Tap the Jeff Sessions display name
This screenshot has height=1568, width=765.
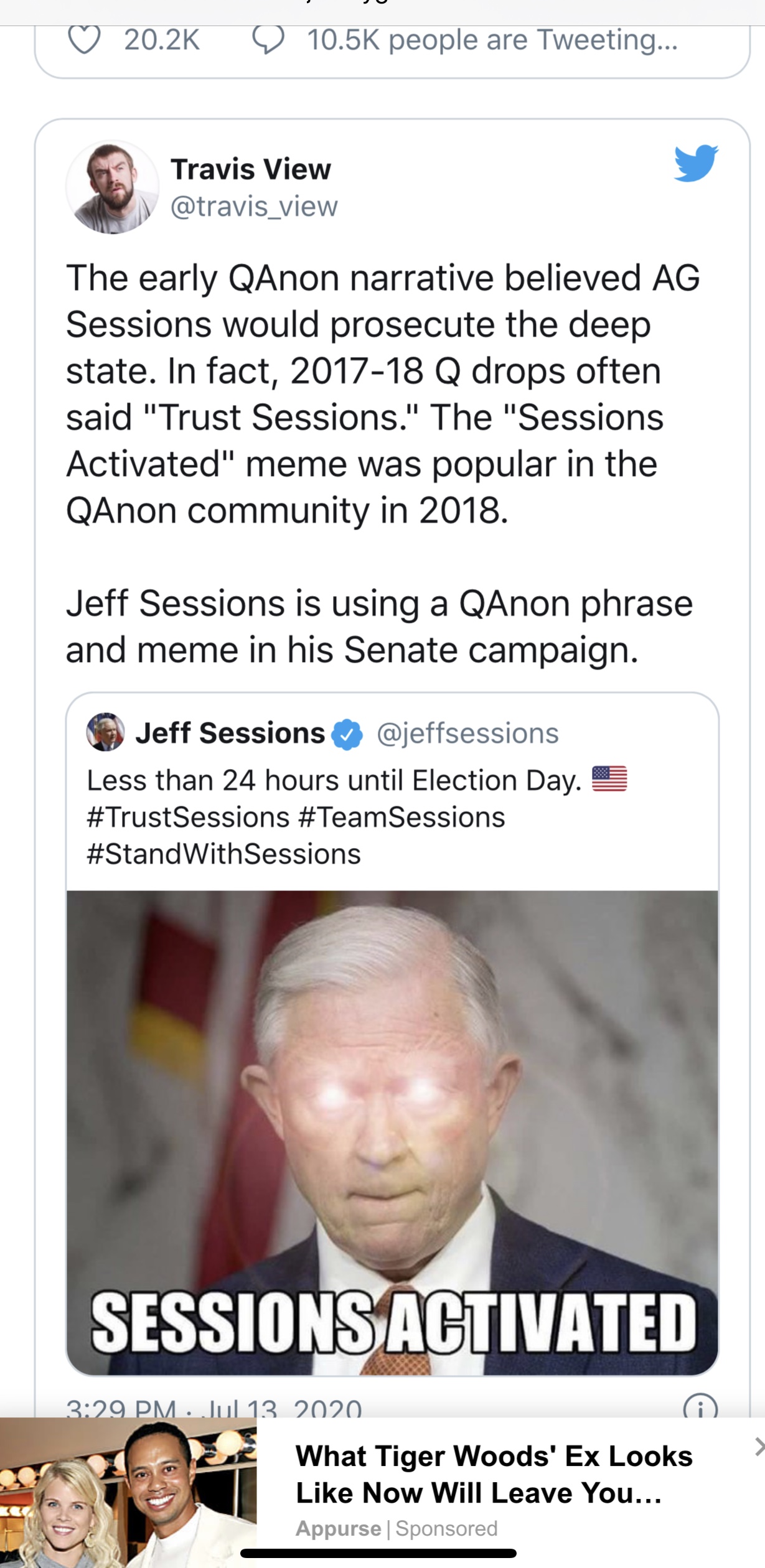point(230,734)
